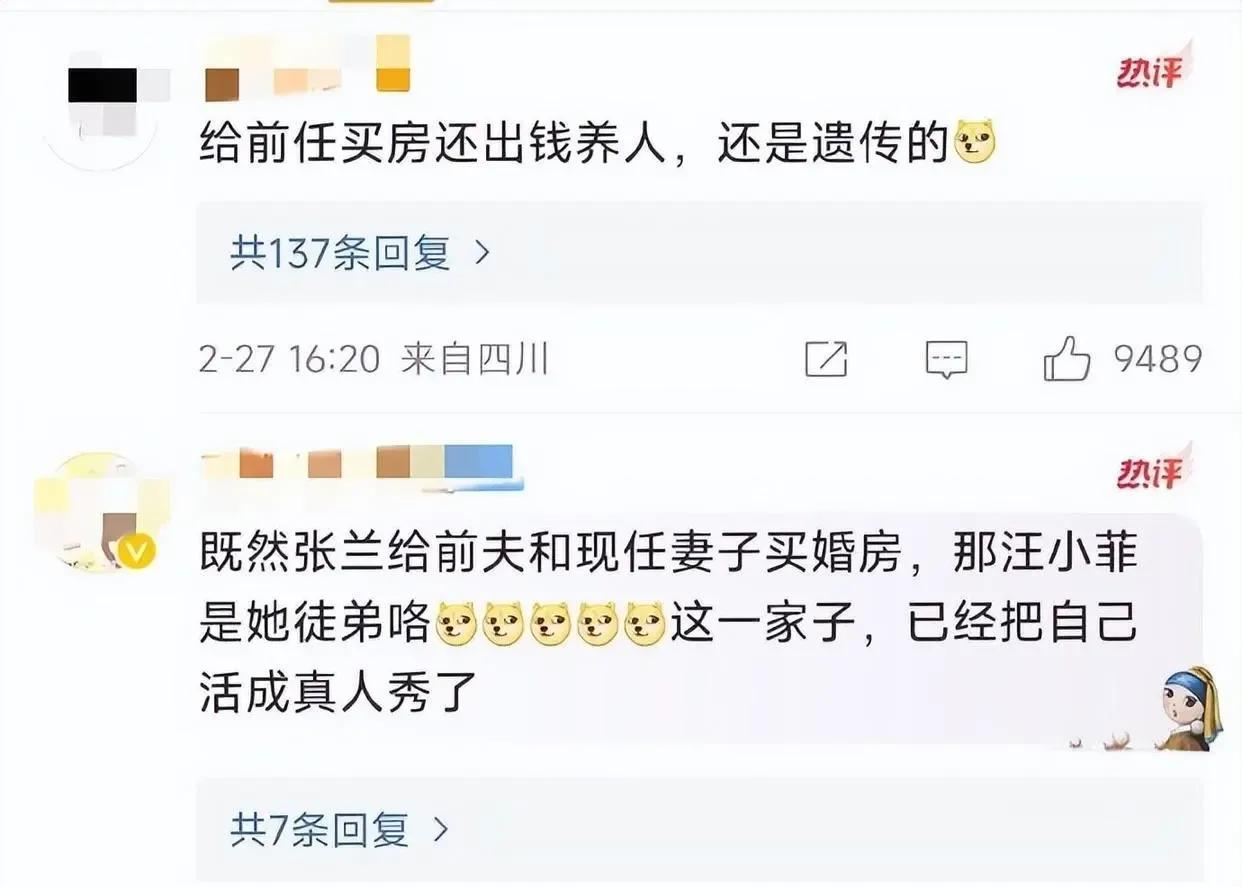Image resolution: width=1242 pixels, height=887 pixels.
Task: Click the 9489 like count
Action: point(1158,359)
